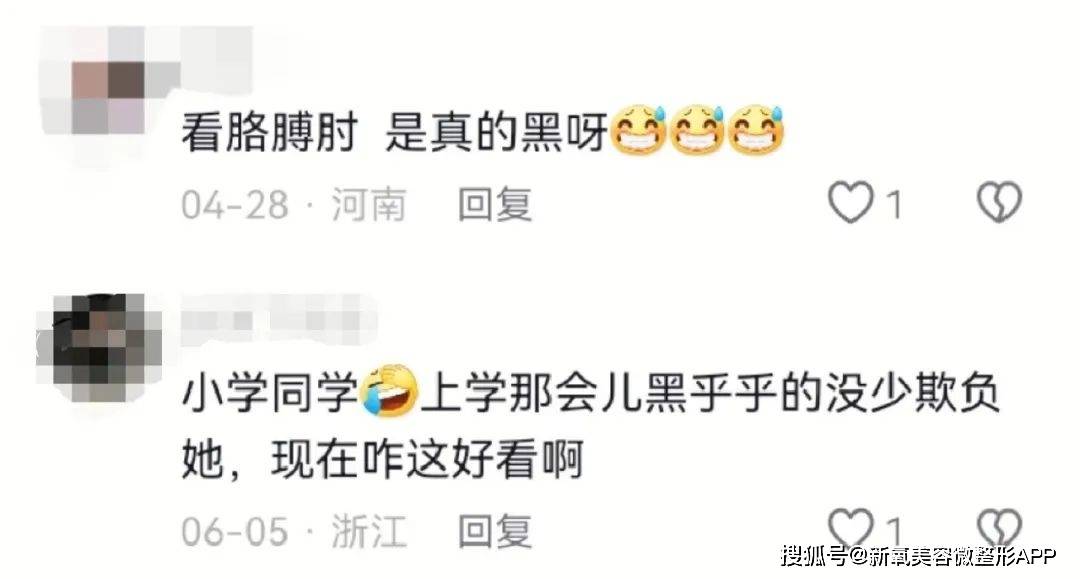Image resolution: width=1080 pixels, height=579 pixels.
Task: Click the middle sweat-grin emoji in first comment
Action: [697, 130]
